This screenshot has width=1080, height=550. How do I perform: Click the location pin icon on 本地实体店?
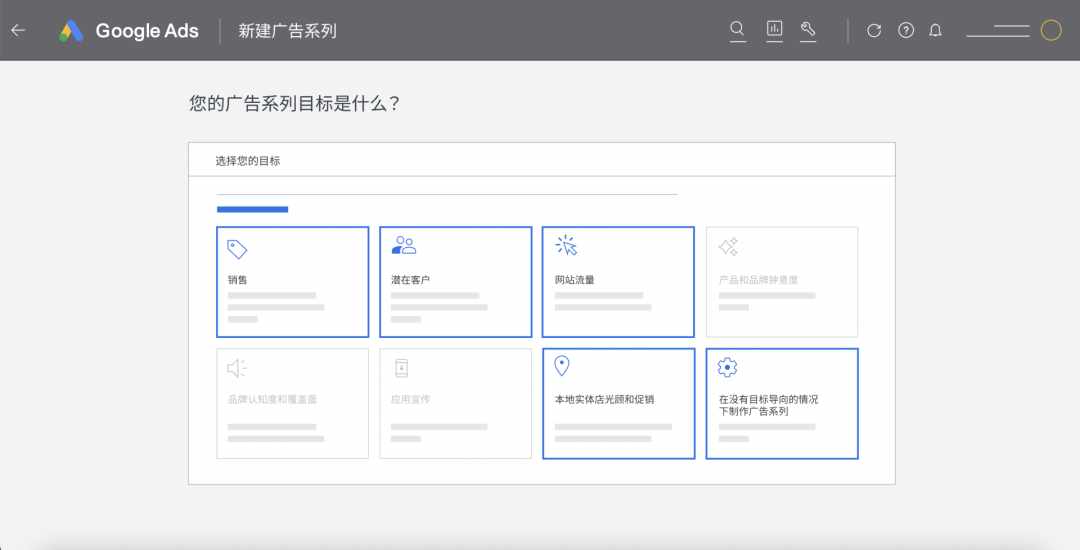pos(562,366)
